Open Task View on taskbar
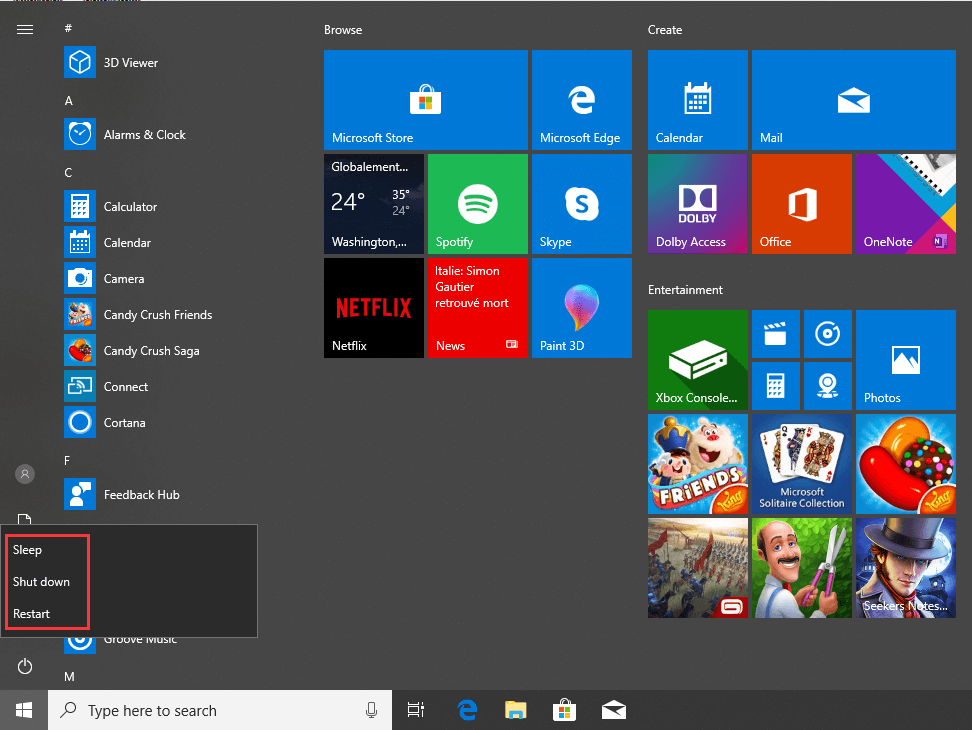Viewport: 972px width, 730px height. pos(416,710)
